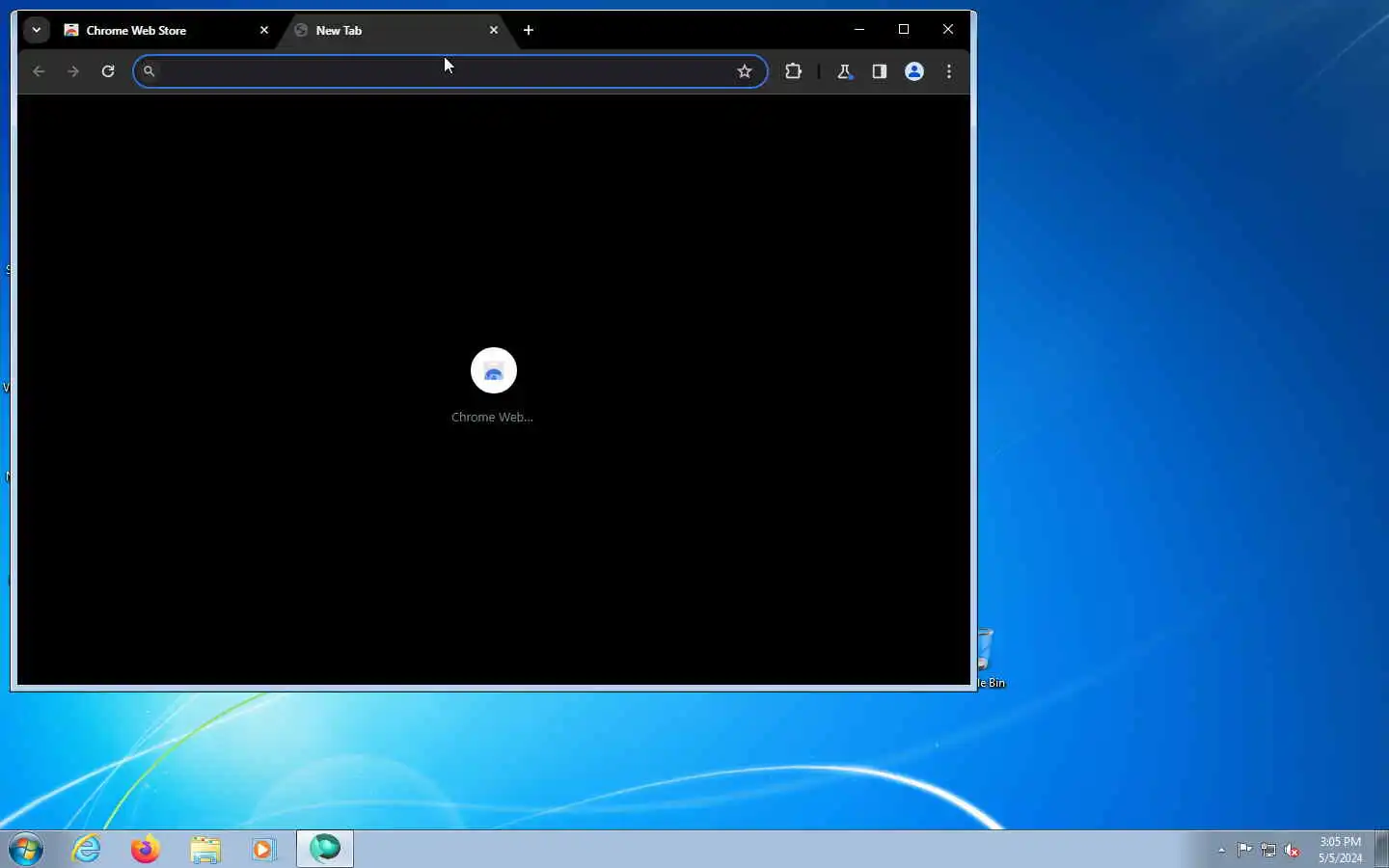Click the active browser taskbar button
Viewport: 1389px width, 868px height.
325,849
